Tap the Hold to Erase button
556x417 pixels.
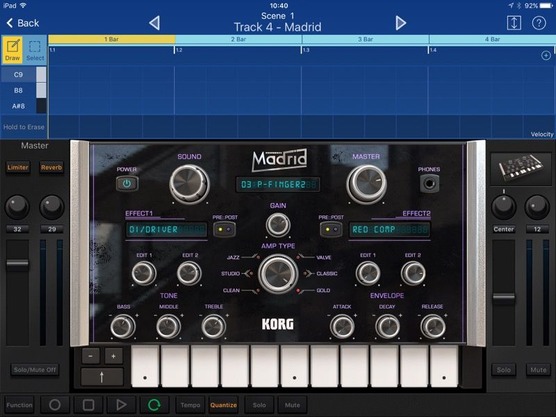[x=23, y=127]
